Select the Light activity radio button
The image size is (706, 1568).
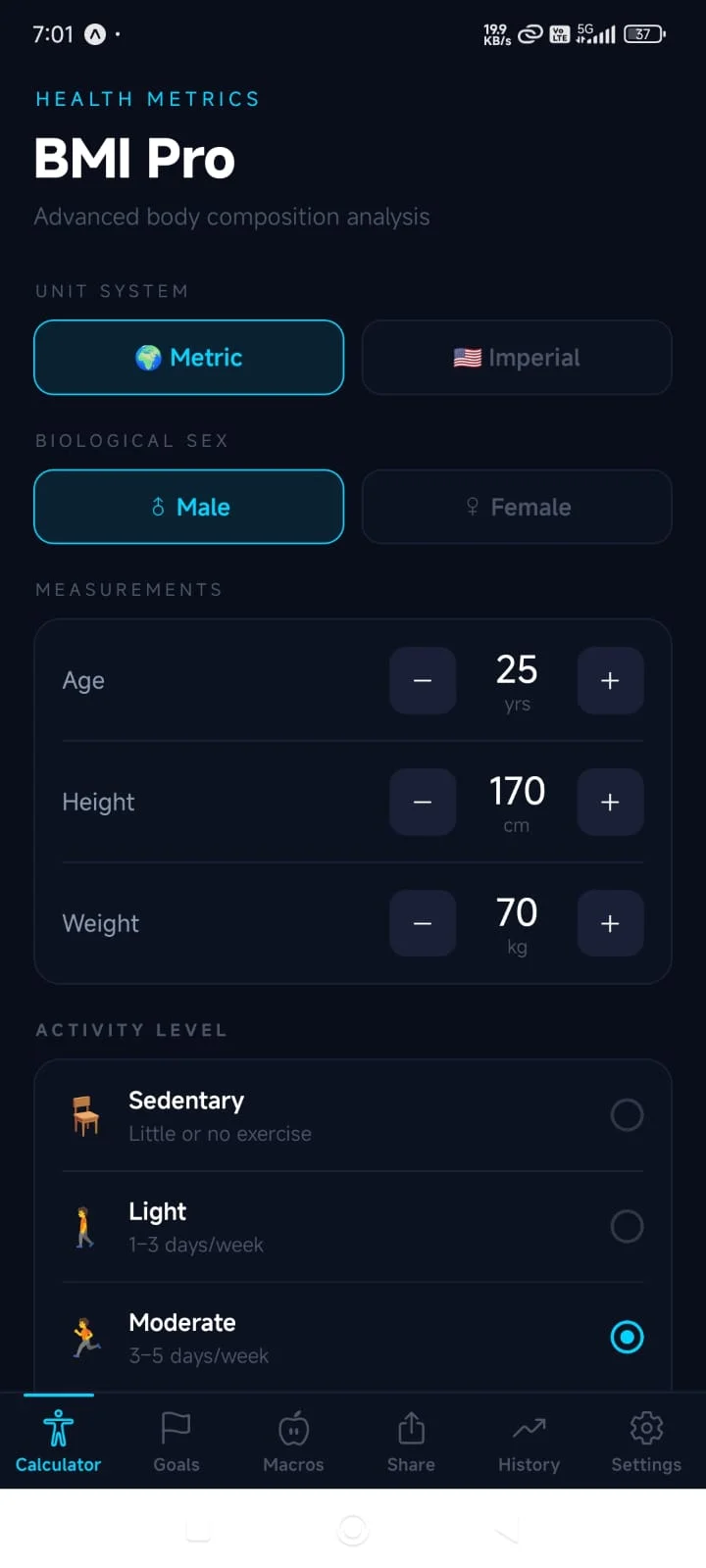tap(627, 1226)
